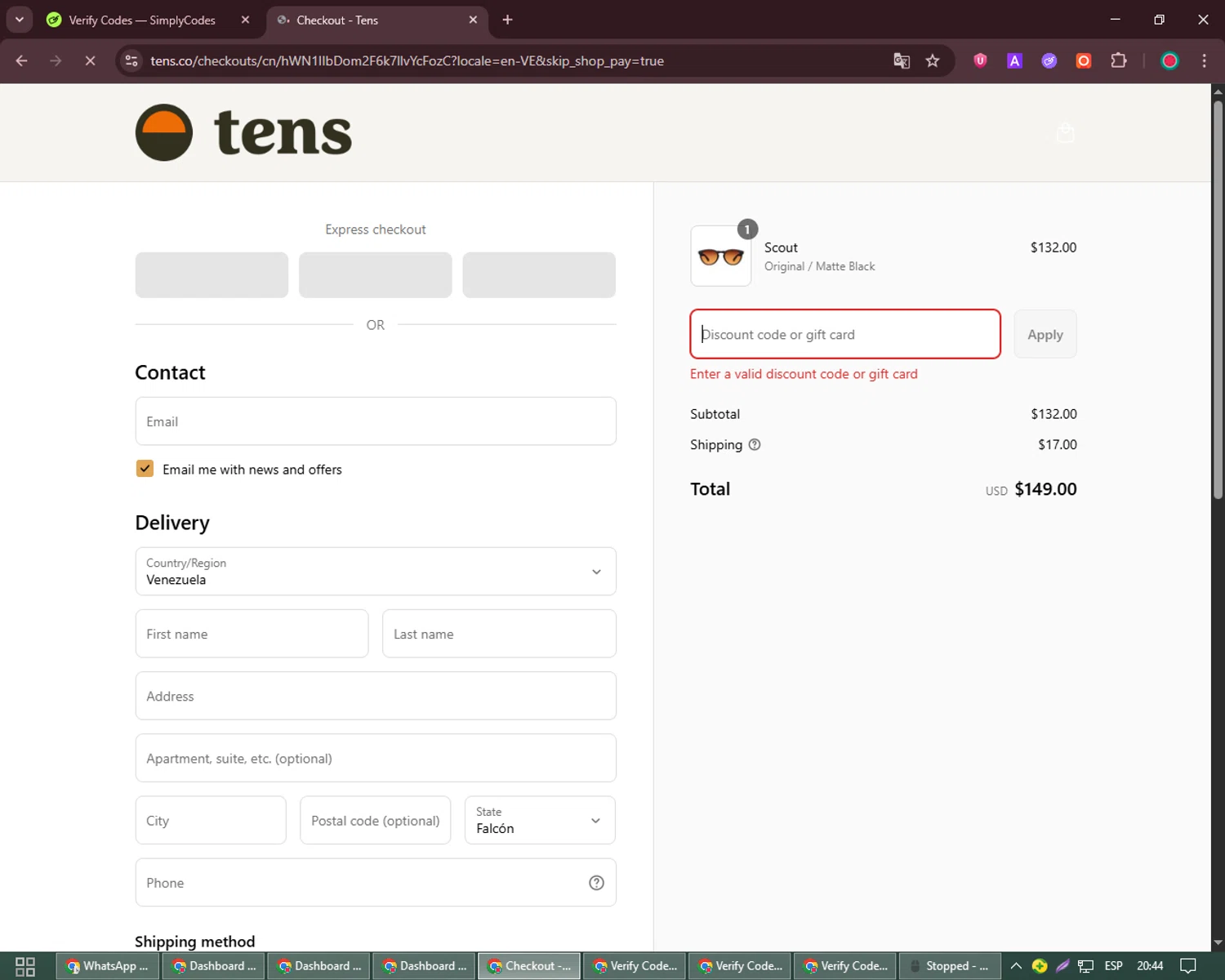1225x980 pixels.
Task: Open Google Translate icon in address bar
Action: (x=902, y=60)
